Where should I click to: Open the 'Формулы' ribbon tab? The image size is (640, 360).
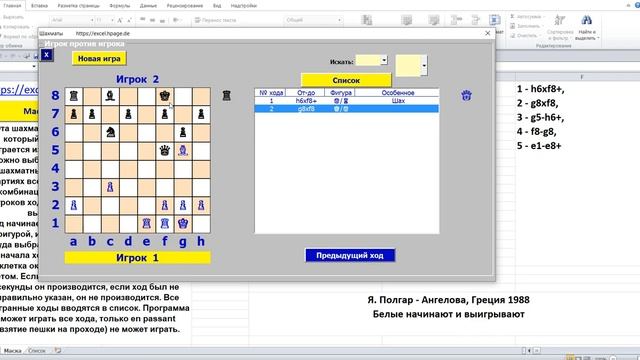[x=120, y=6]
